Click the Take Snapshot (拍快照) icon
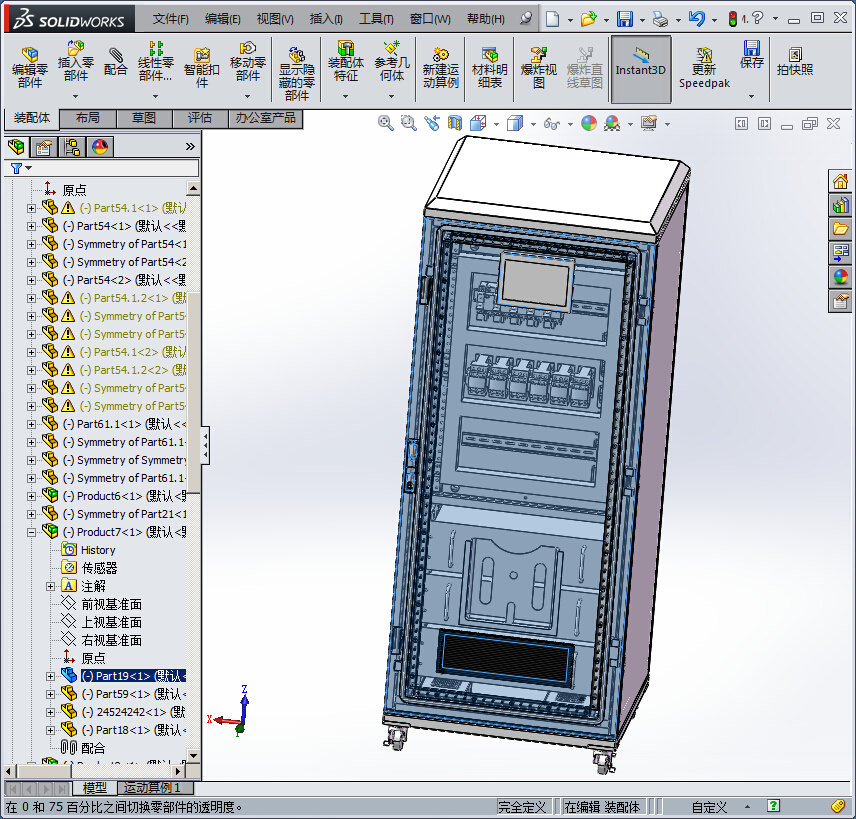This screenshot has height=819, width=856. tap(795, 62)
